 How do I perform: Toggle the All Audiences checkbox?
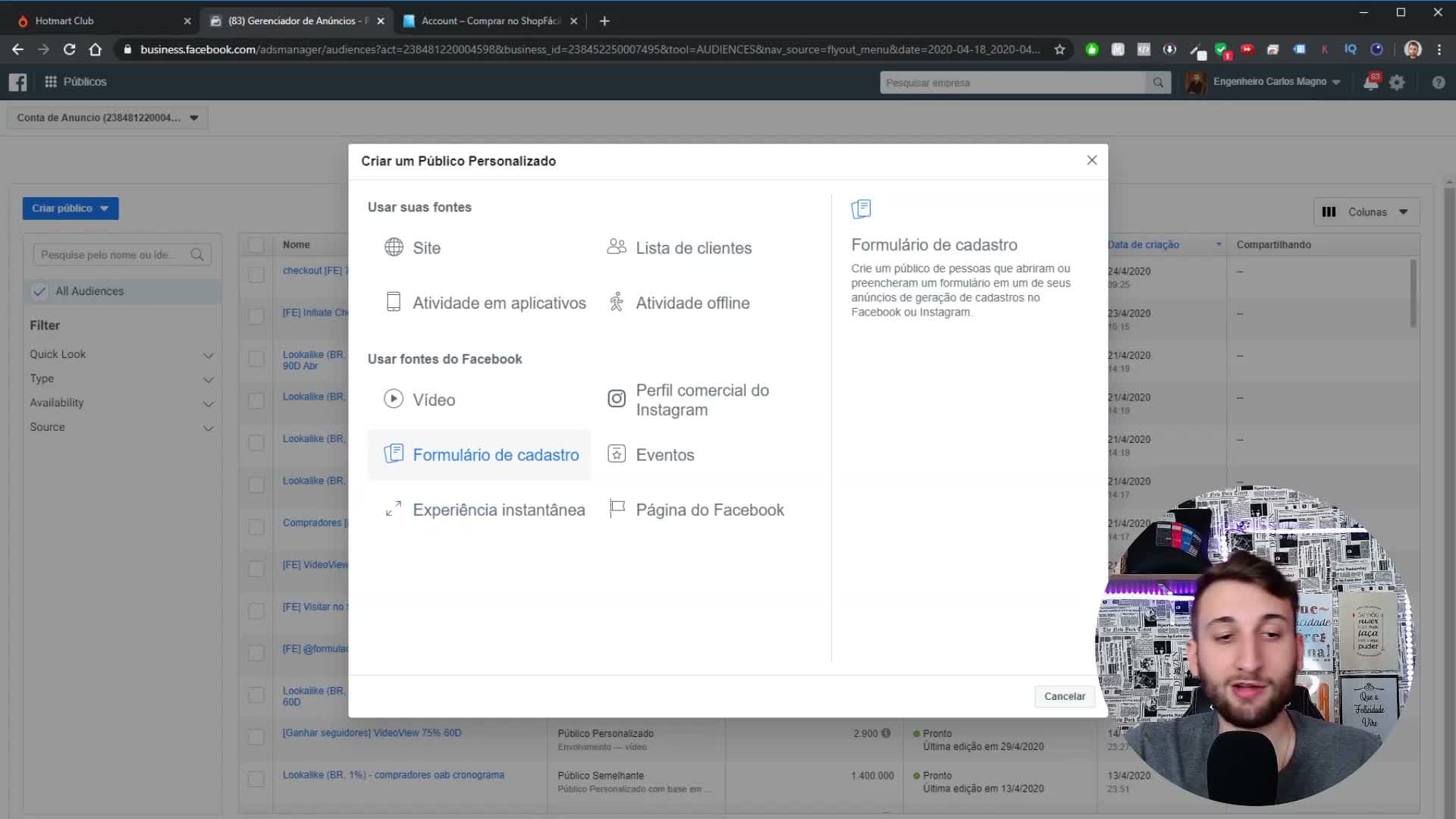pos(39,291)
